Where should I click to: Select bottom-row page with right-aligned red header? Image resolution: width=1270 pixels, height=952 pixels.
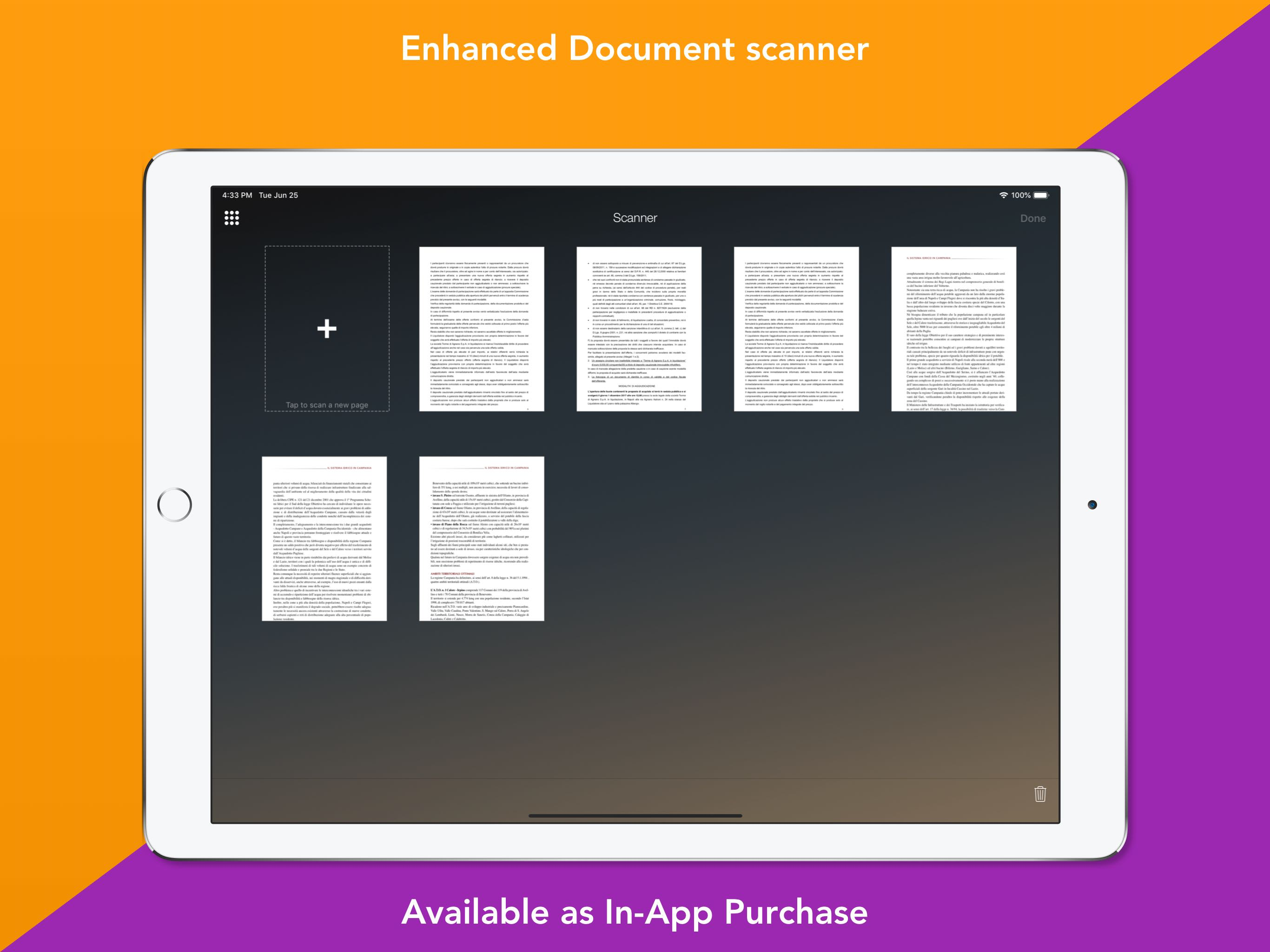click(324, 539)
